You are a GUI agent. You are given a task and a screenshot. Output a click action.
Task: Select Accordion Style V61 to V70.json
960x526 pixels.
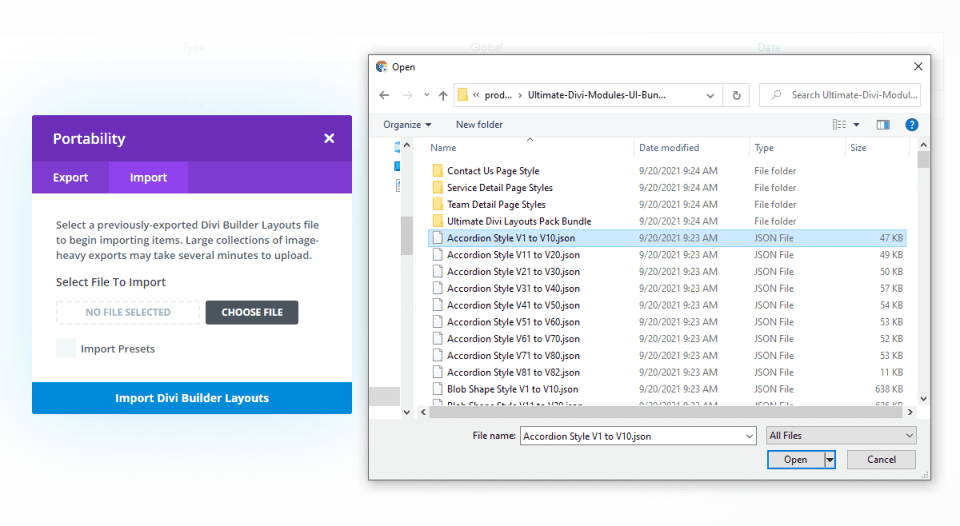667,339
